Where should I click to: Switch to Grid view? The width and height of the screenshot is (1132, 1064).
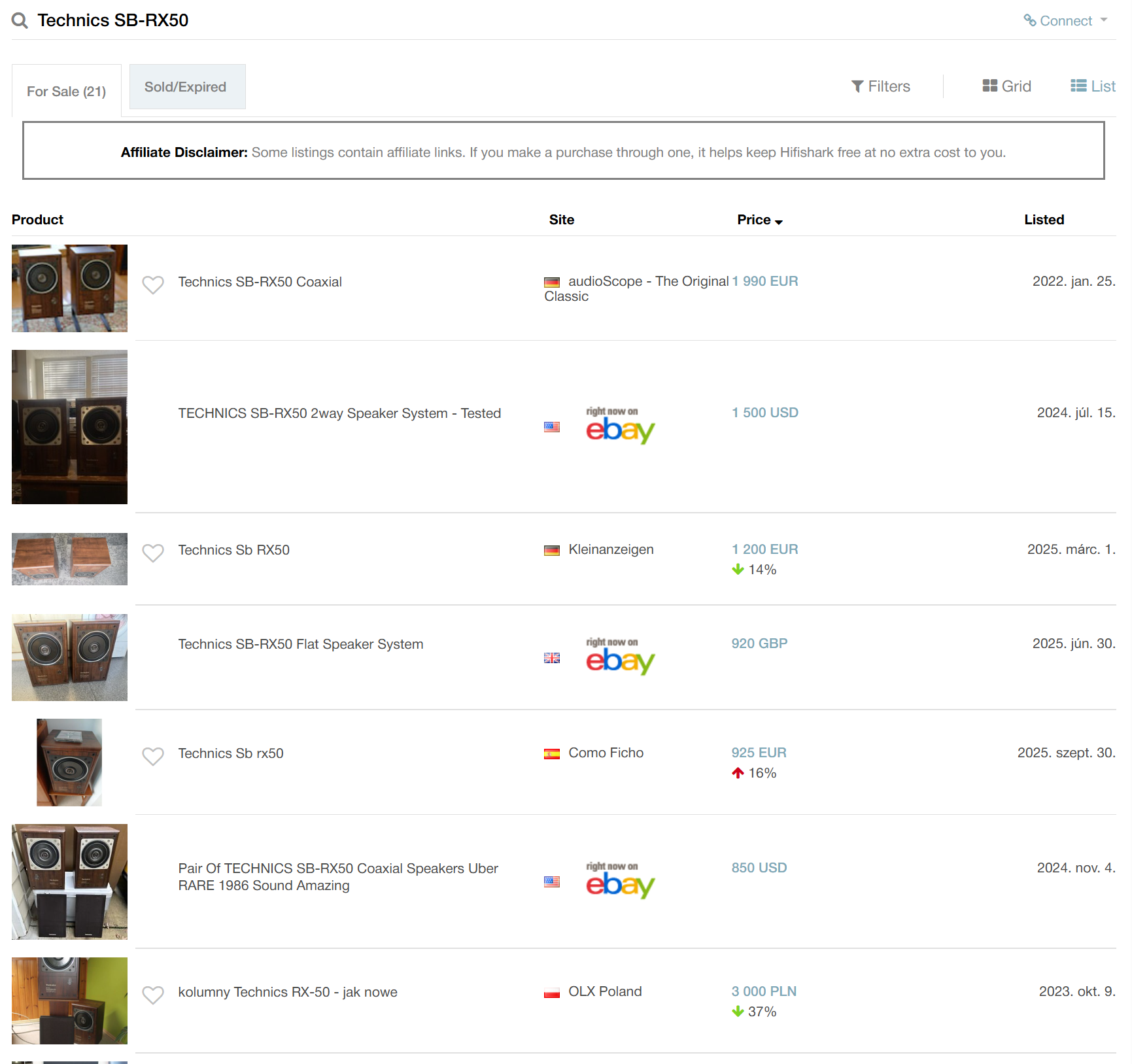tap(1006, 86)
